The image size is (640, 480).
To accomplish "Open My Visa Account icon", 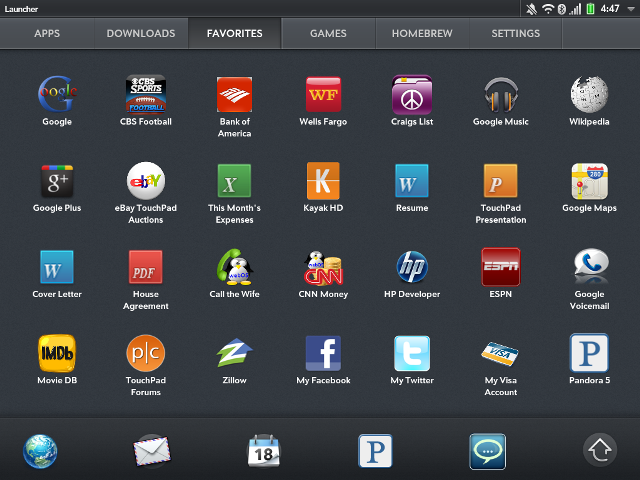I will pyautogui.click(x=500, y=354).
